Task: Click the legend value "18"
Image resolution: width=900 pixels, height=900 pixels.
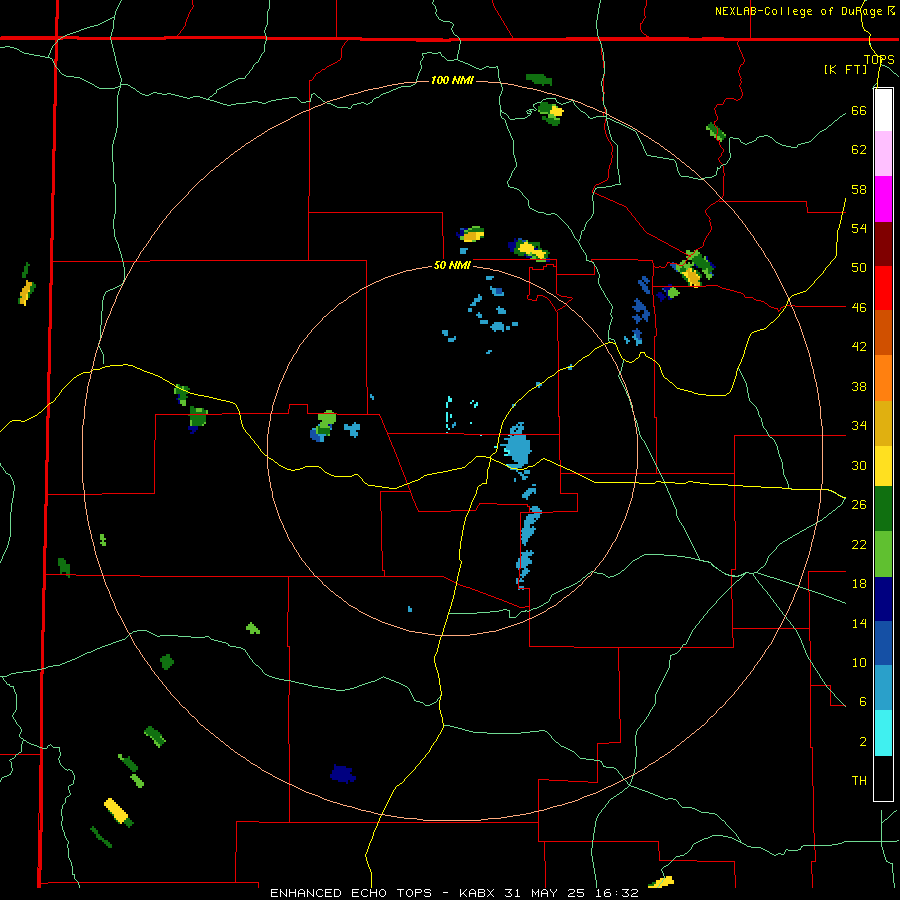Action: [x=859, y=584]
